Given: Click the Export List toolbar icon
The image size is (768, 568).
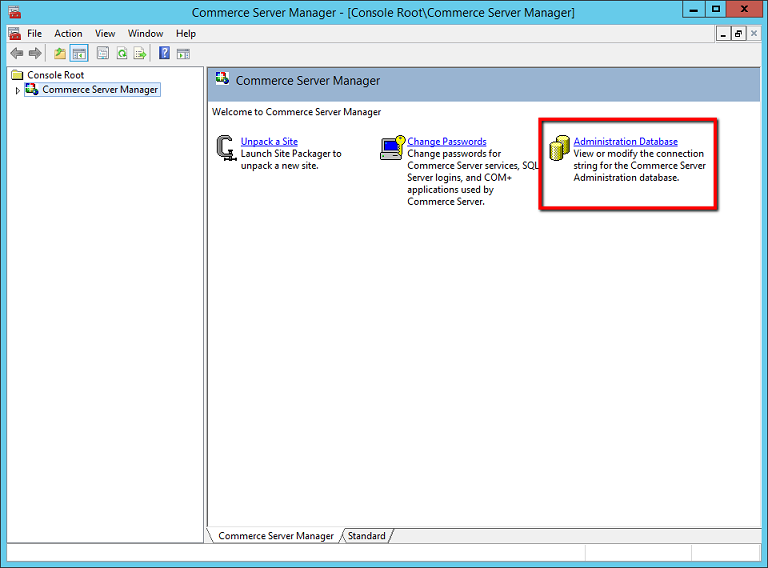Looking at the screenshot, I should (140, 53).
